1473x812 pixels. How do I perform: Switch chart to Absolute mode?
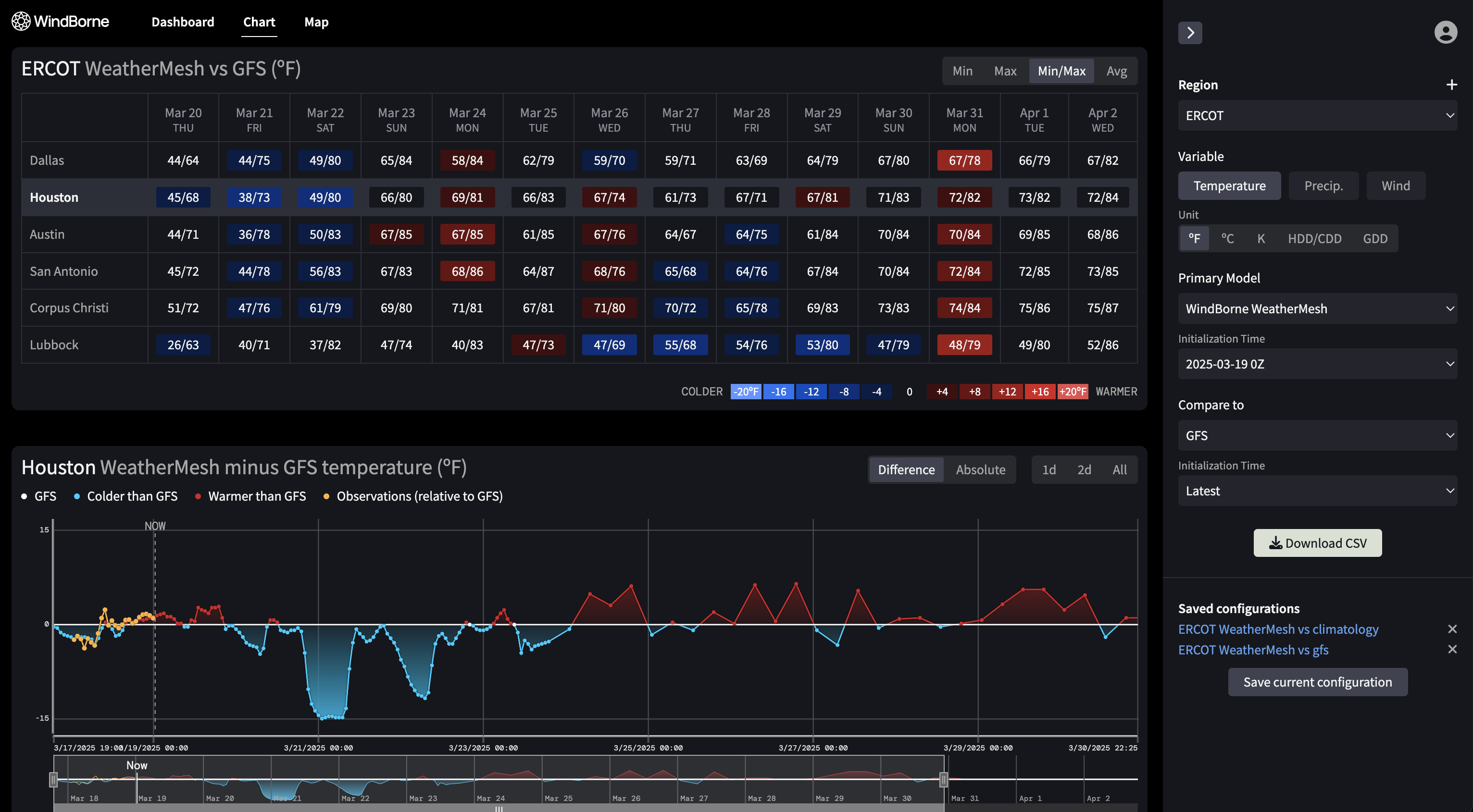pos(980,470)
